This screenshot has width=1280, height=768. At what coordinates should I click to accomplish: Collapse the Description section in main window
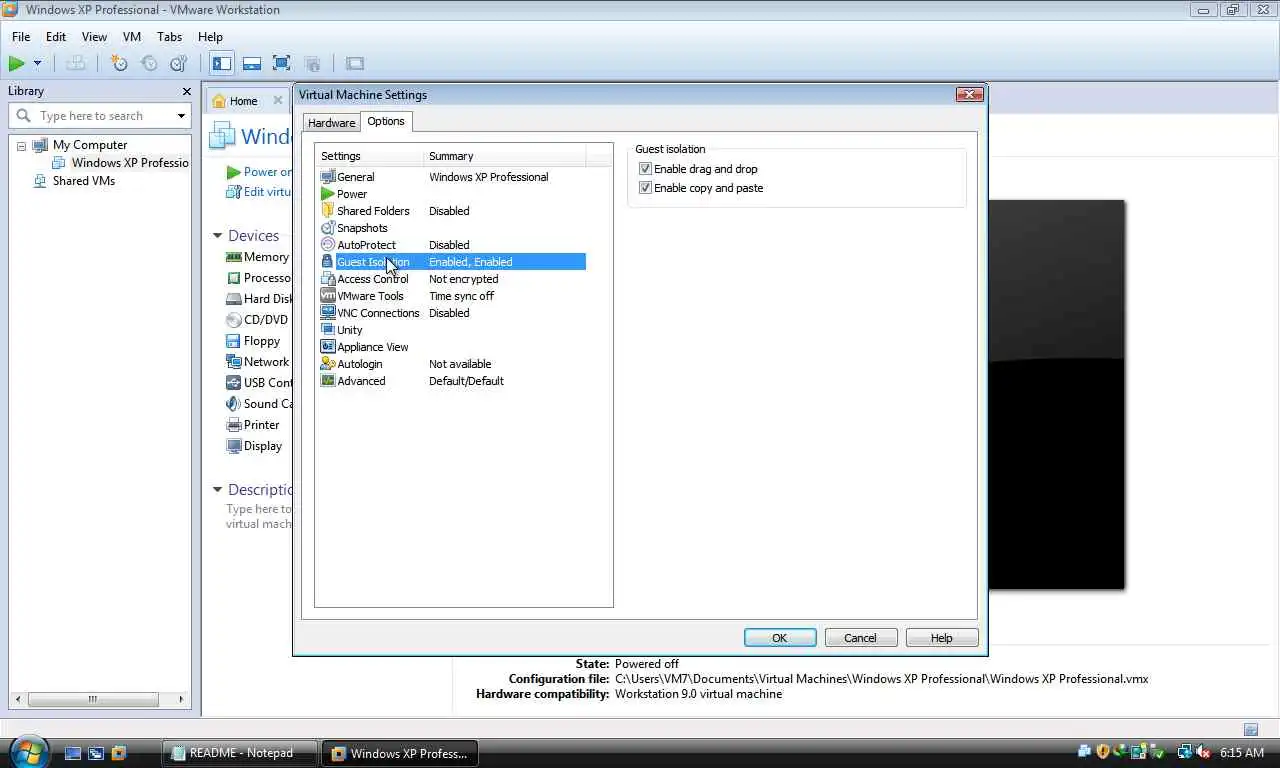tap(217, 490)
